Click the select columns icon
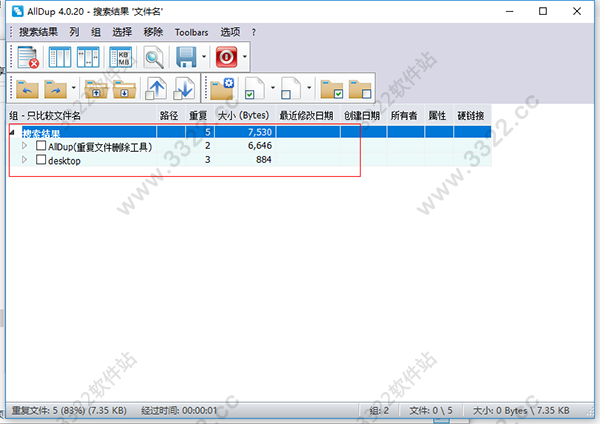Screen dimensions: 600x424 tap(60, 57)
